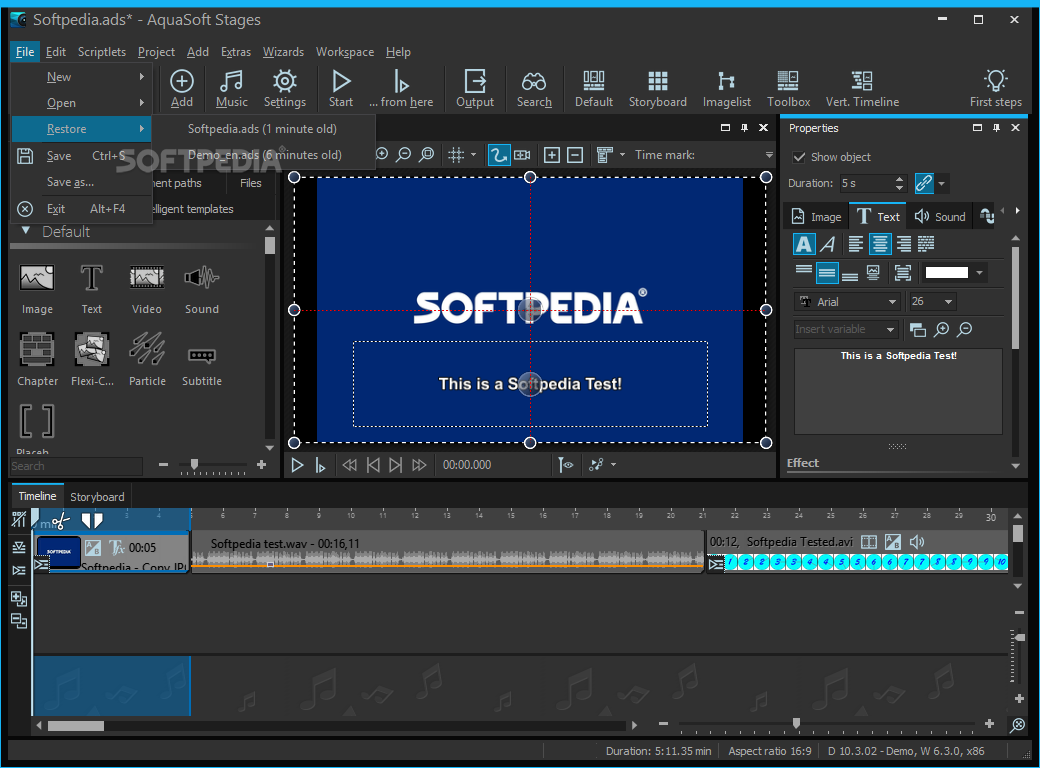Collapse the Default toolbox group
This screenshot has height=768, width=1040.
coord(26,231)
